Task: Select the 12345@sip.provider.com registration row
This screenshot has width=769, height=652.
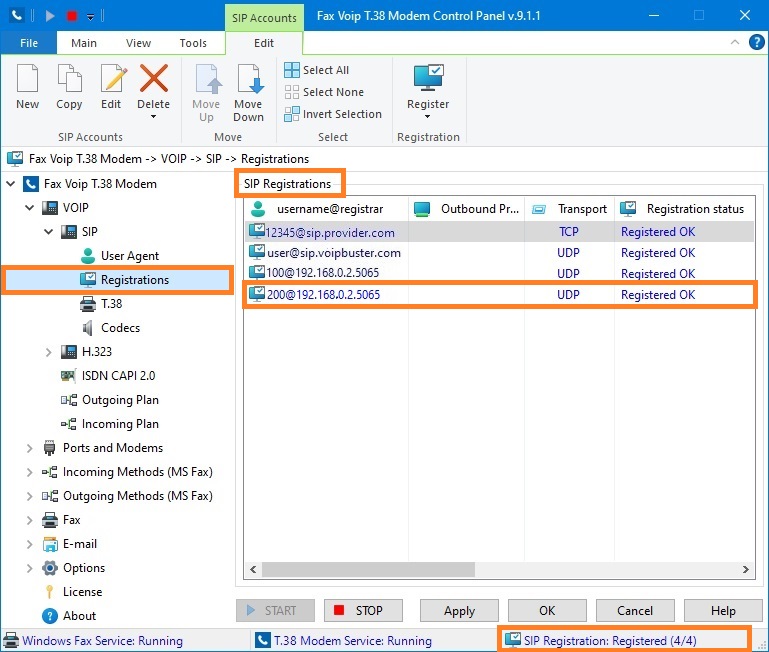Action: (499, 232)
